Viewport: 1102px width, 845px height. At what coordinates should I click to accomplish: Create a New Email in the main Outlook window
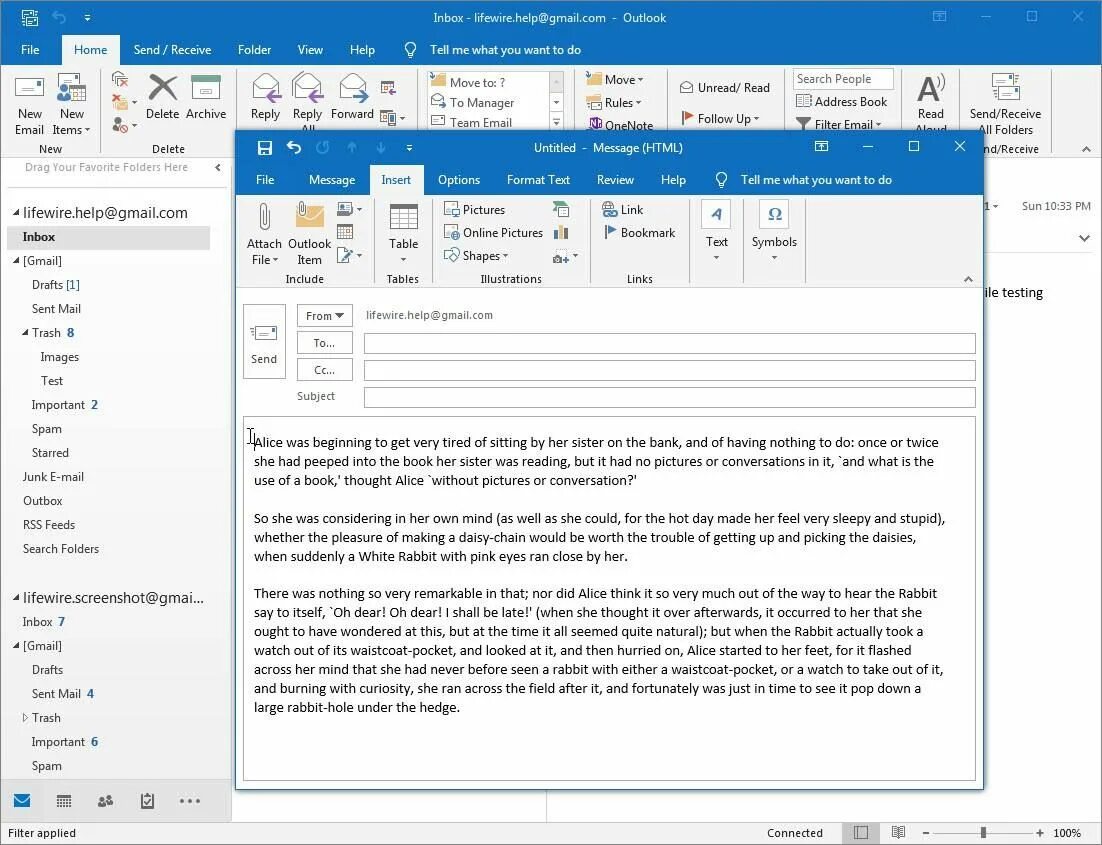(30, 105)
